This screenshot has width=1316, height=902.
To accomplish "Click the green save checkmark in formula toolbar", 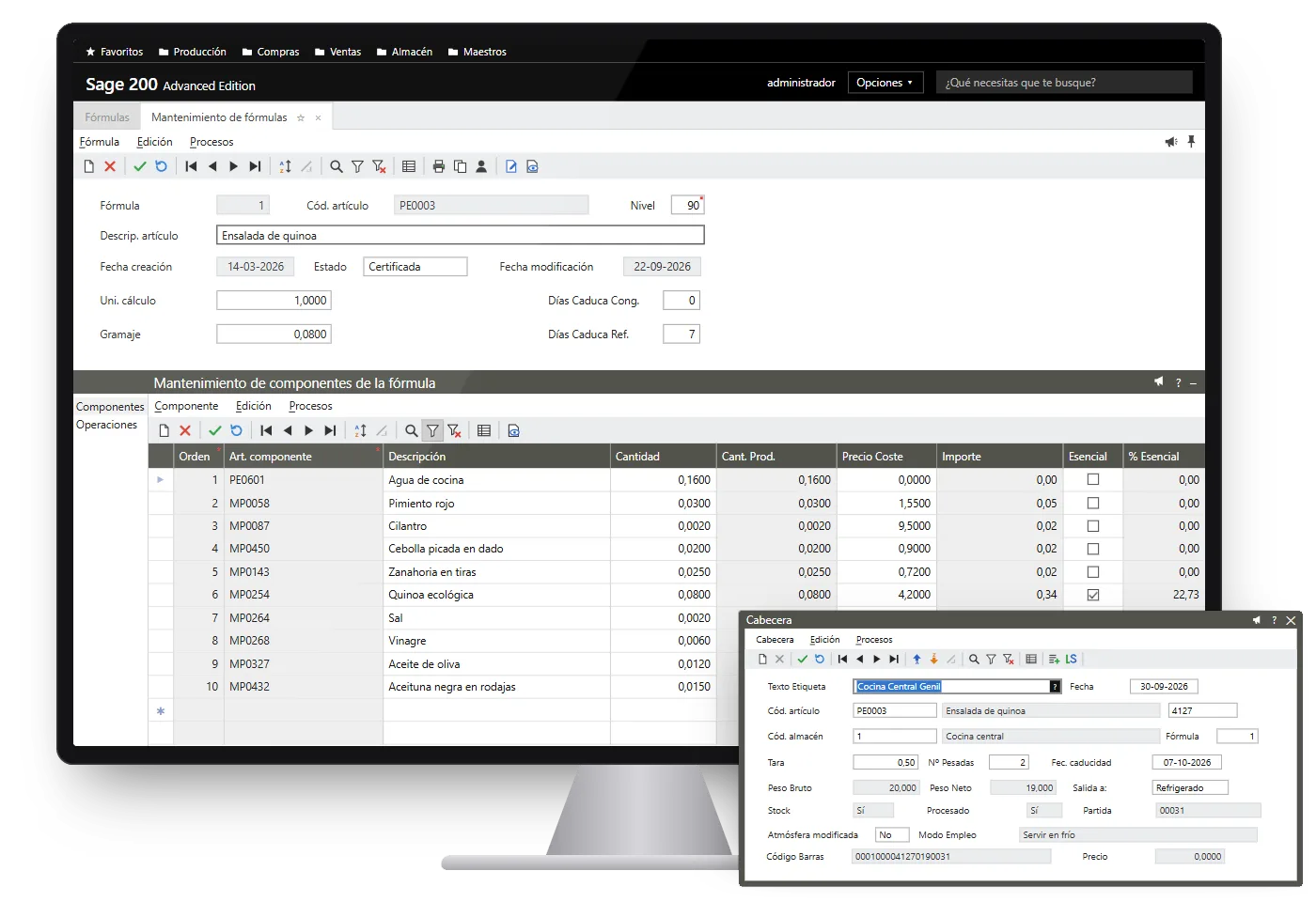I will point(140,166).
